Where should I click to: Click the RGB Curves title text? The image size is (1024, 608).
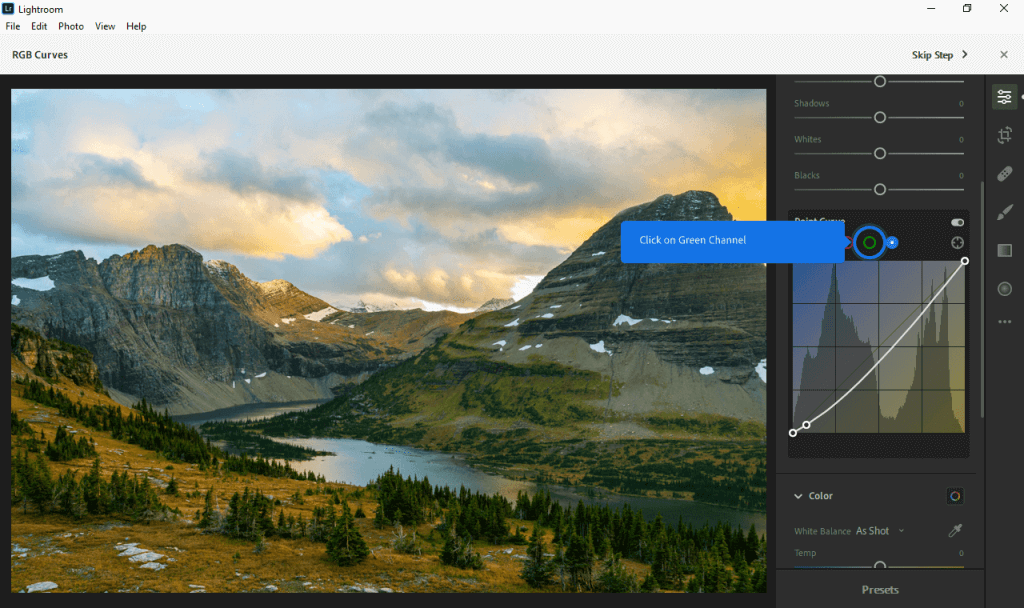coord(40,55)
